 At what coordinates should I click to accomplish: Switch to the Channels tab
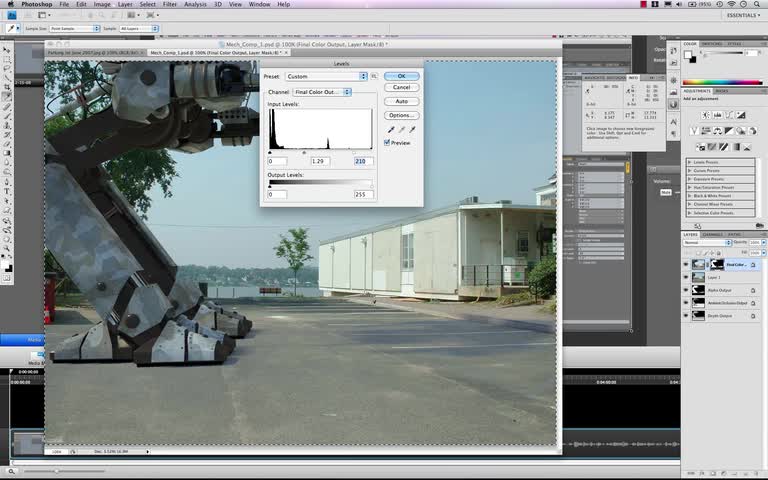[x=713, y=235]
